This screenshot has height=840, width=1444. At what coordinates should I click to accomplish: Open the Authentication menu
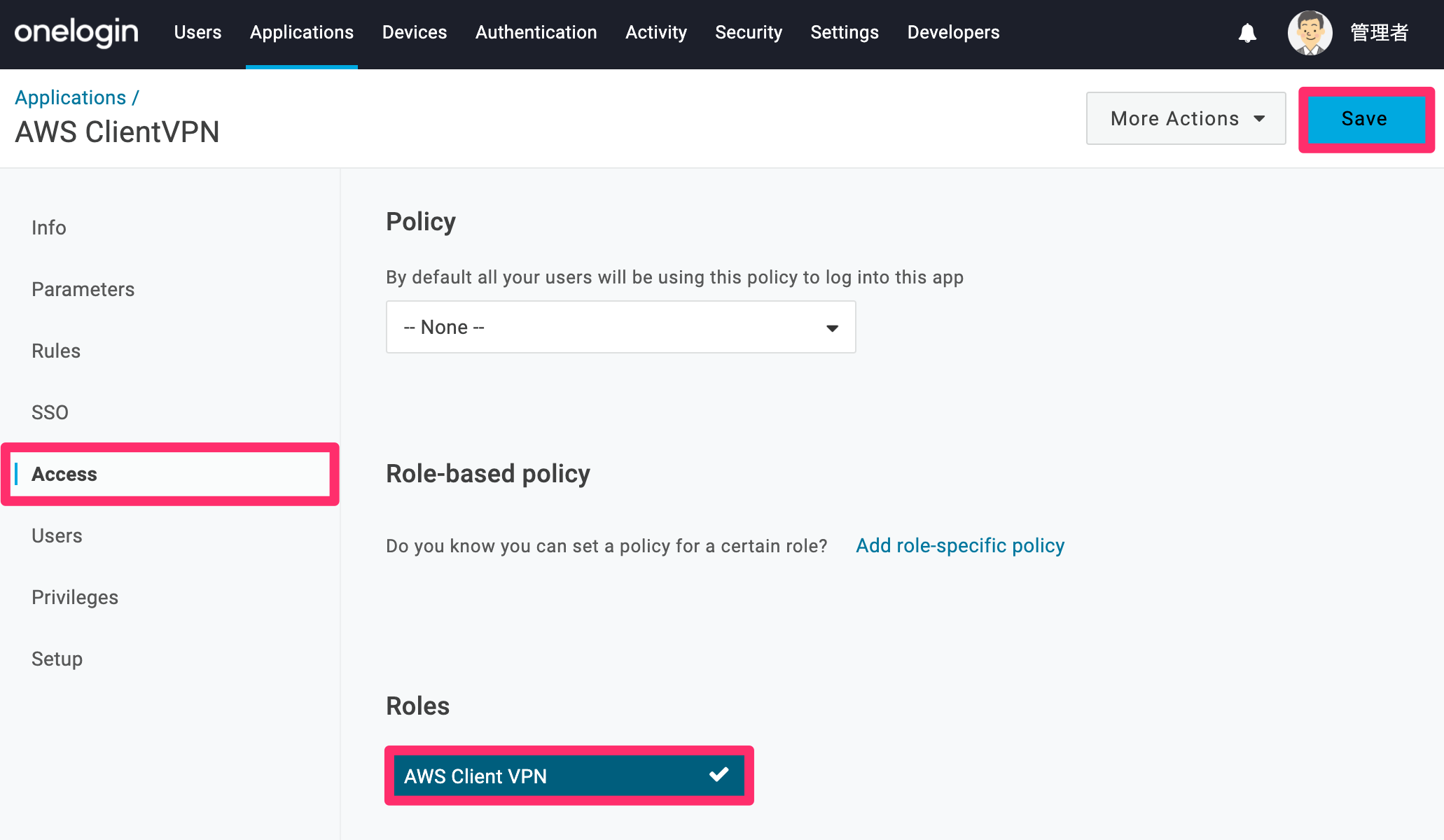coord(536,32)
